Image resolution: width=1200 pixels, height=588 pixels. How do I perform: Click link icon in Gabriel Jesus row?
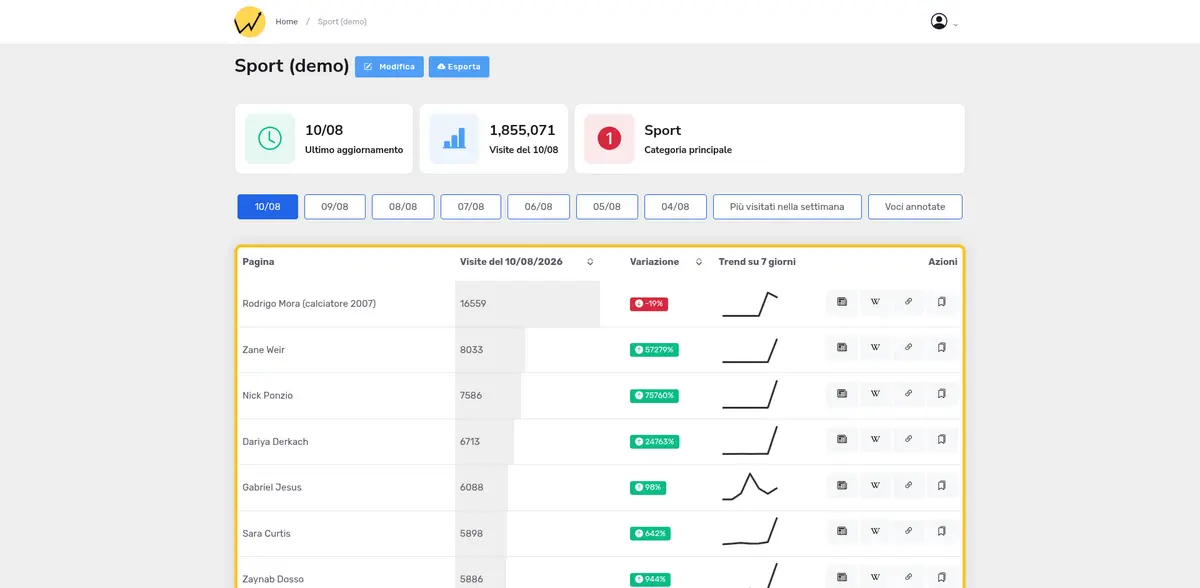(x=908, y=486)
